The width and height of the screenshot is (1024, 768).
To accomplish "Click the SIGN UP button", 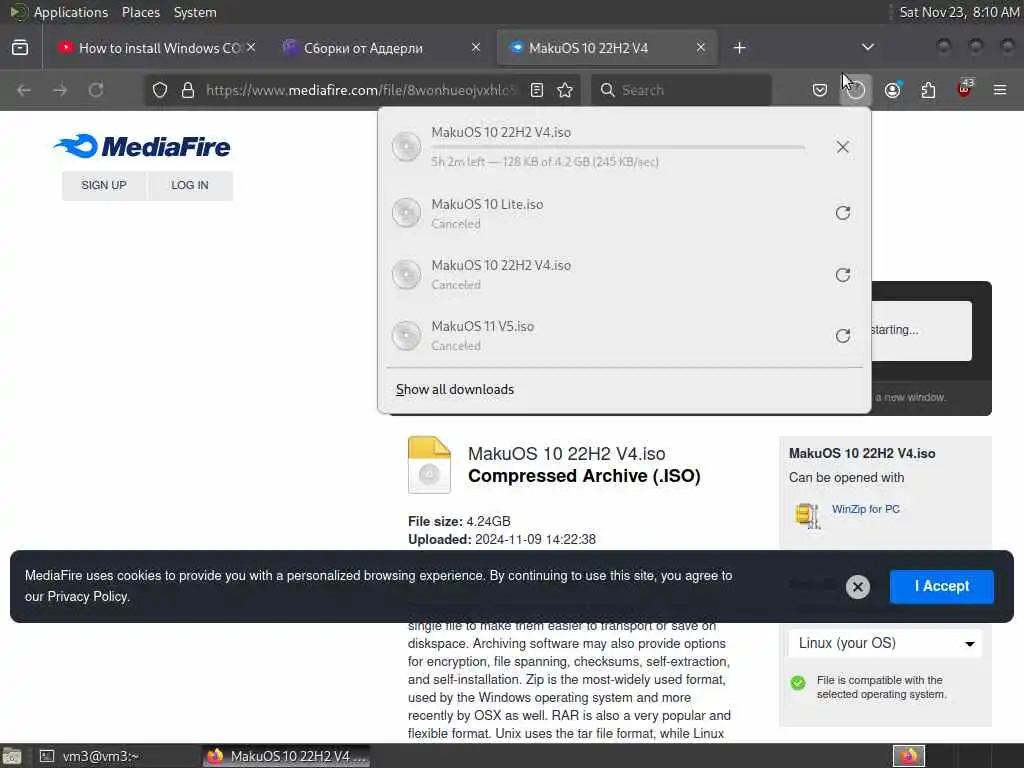I will (x=104, y=185).
